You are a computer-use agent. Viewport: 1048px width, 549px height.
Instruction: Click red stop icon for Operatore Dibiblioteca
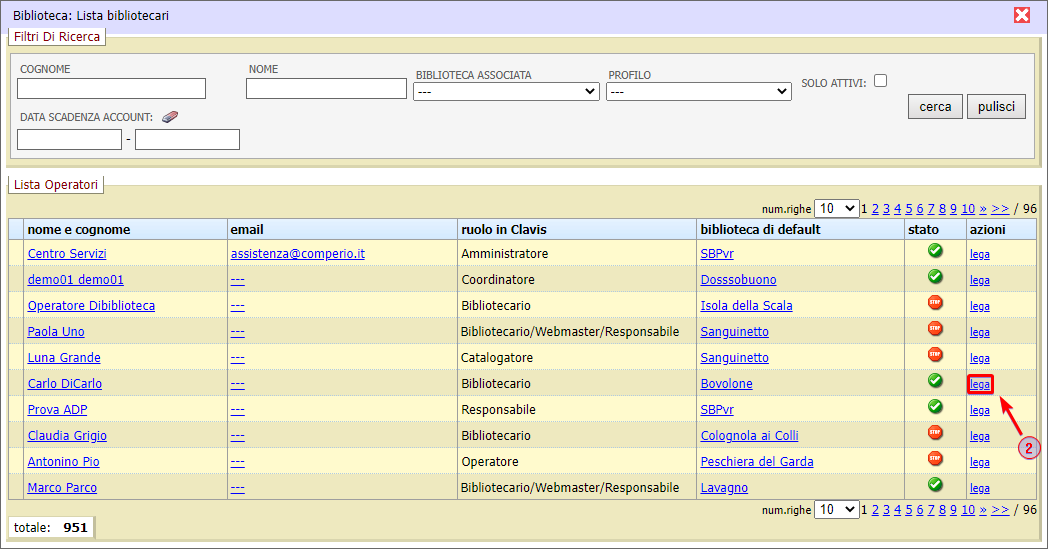pyautogui.click(x=935, y=302)
